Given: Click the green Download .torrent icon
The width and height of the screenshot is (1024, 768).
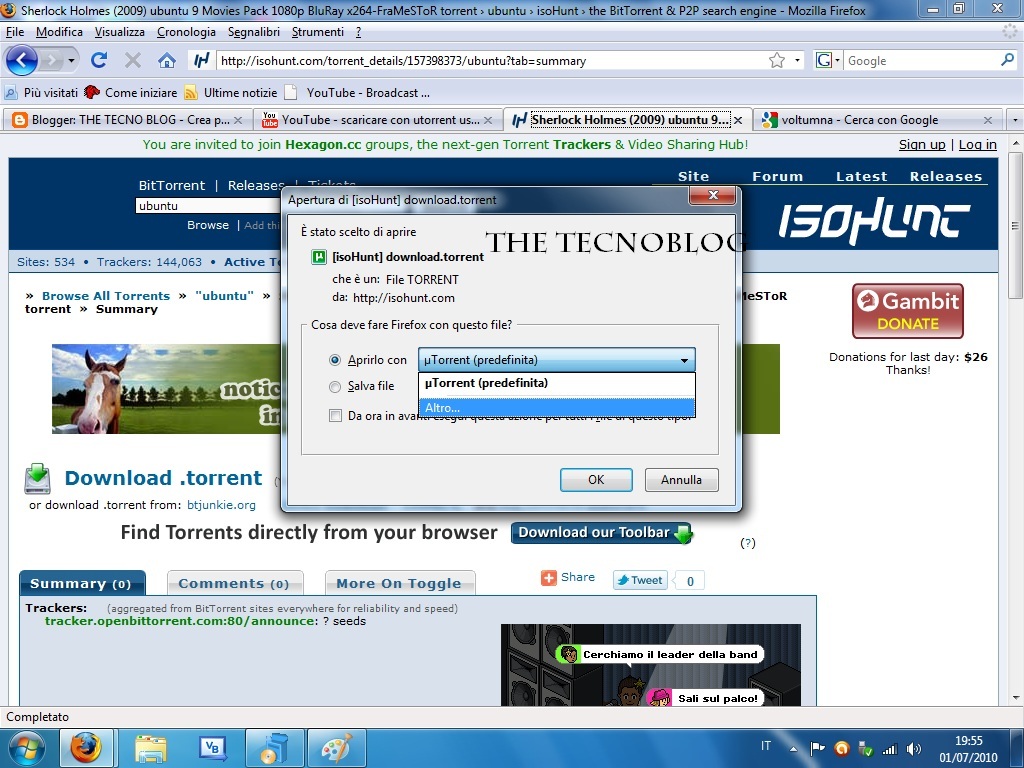Looking at the screenshot, I should [37, 478].
